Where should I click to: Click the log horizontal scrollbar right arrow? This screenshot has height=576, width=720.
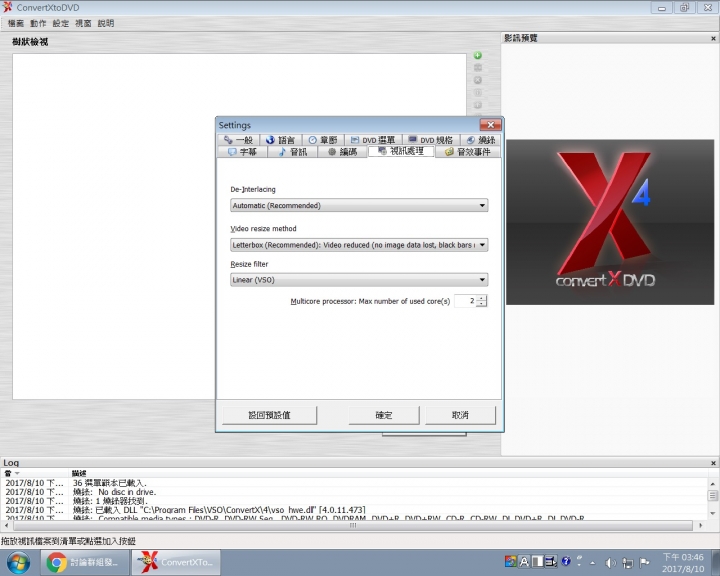[700, 525]
